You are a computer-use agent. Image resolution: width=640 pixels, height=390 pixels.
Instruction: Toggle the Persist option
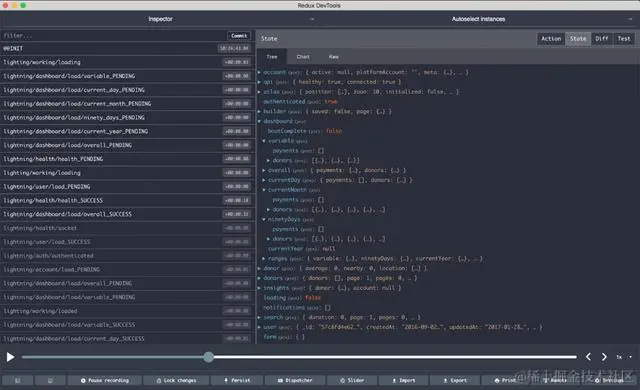237,380
